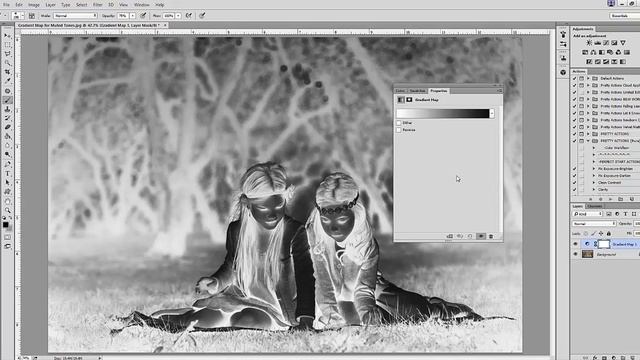Open the brush Mode dropdown
This screenshot has height=360, width=640.
click(75, 16)
